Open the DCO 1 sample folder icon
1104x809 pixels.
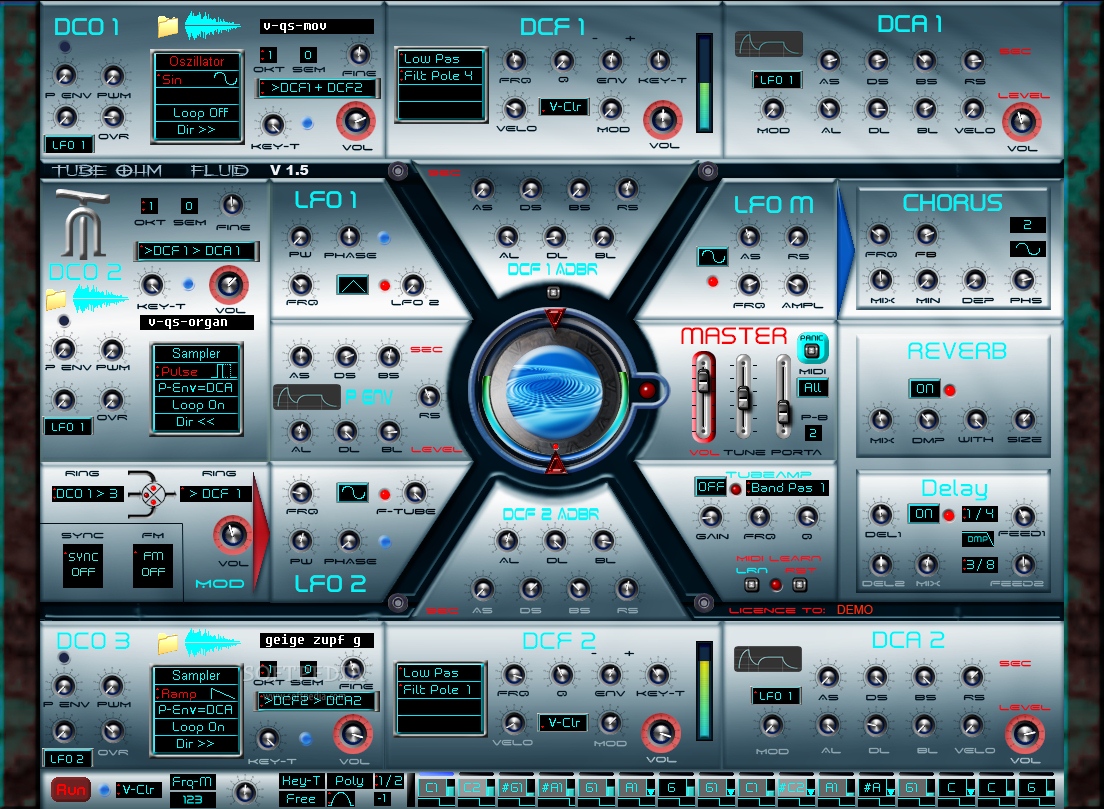pos(168,27)
